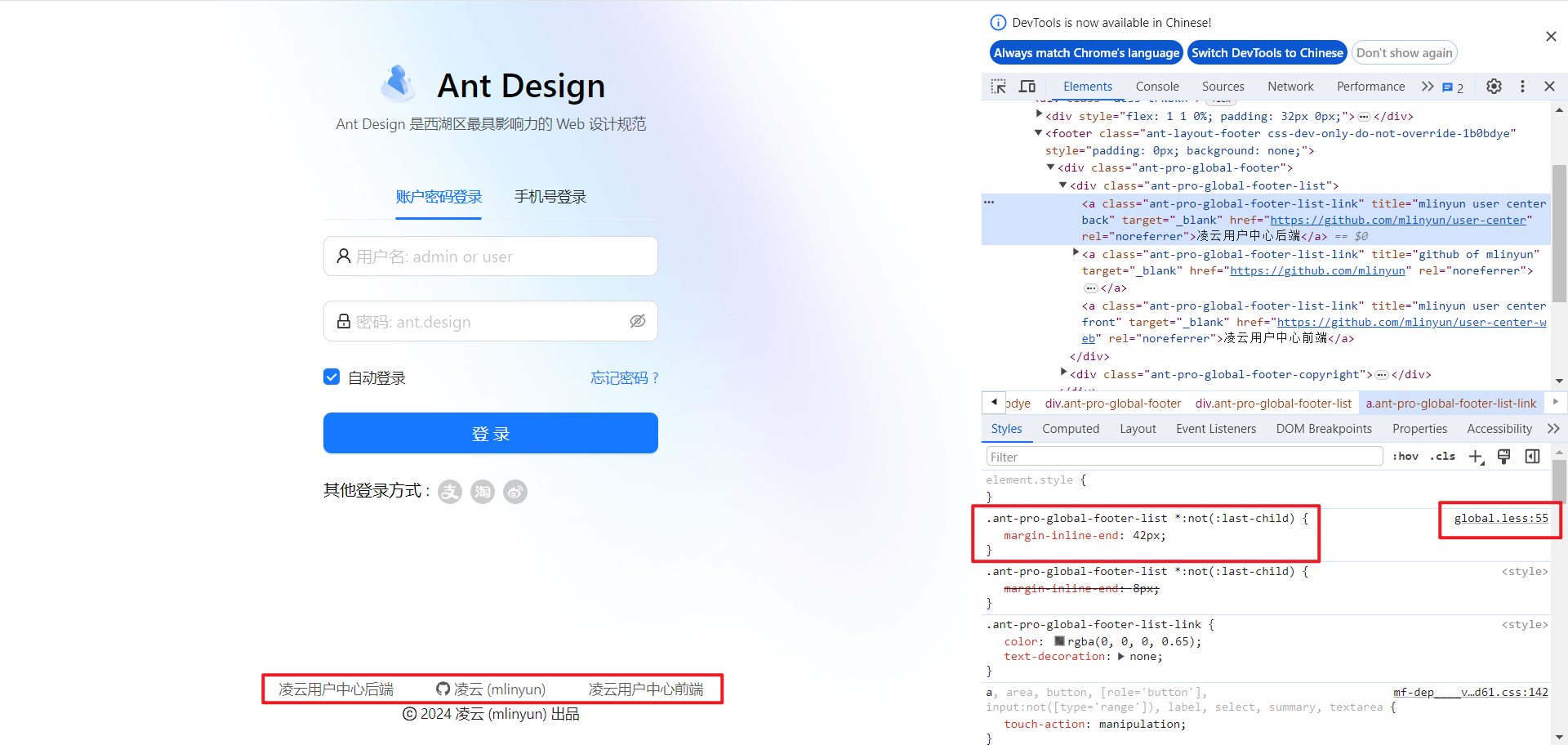The image size is (1568, 745).
Task: Click the blue 登录 button
Action: [491, 433]
